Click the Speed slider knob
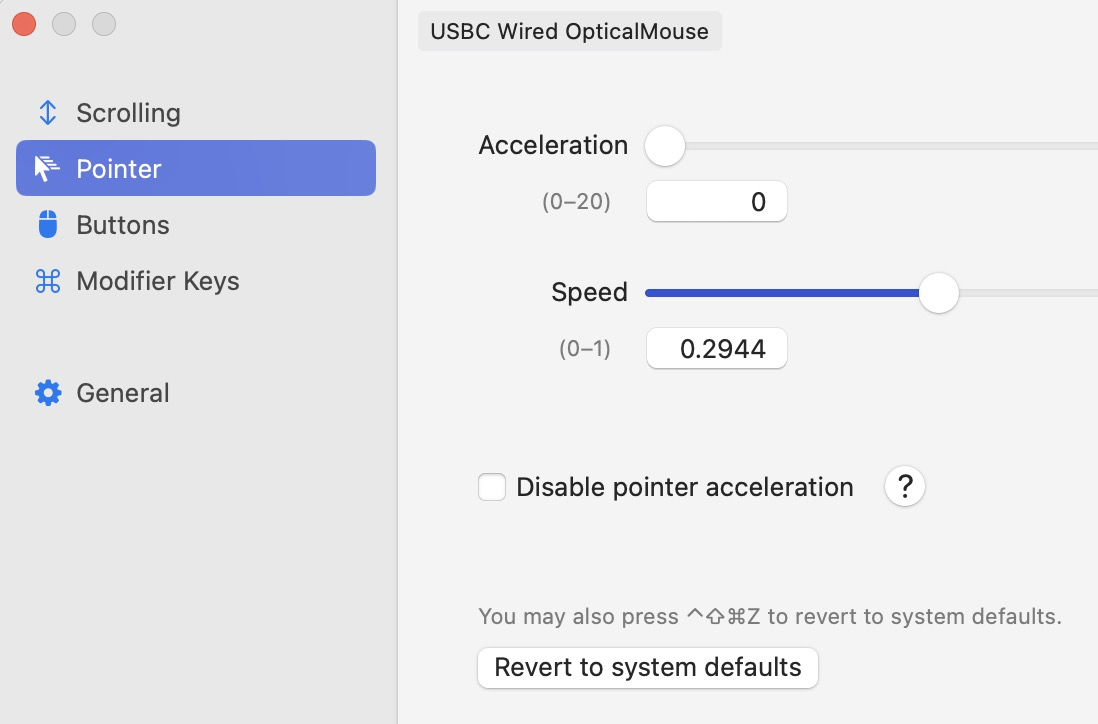The height and width of the screenshot is (724, 1098). 938,293
